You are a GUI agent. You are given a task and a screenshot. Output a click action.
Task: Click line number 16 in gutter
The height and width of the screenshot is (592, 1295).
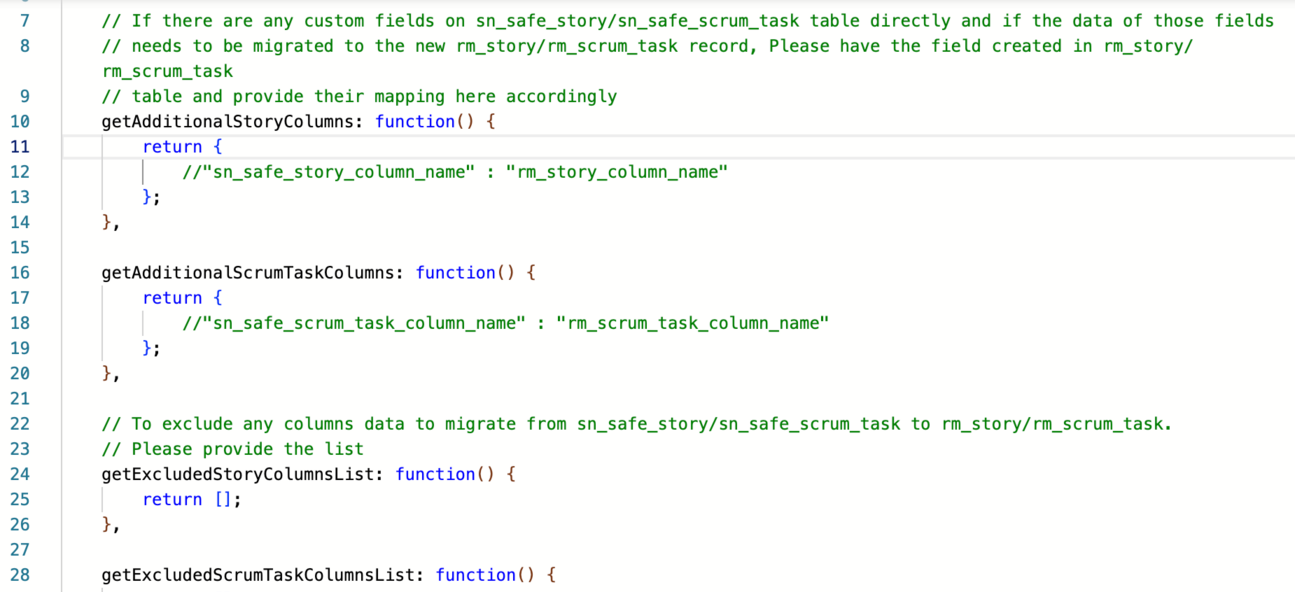tap(20, 272)
